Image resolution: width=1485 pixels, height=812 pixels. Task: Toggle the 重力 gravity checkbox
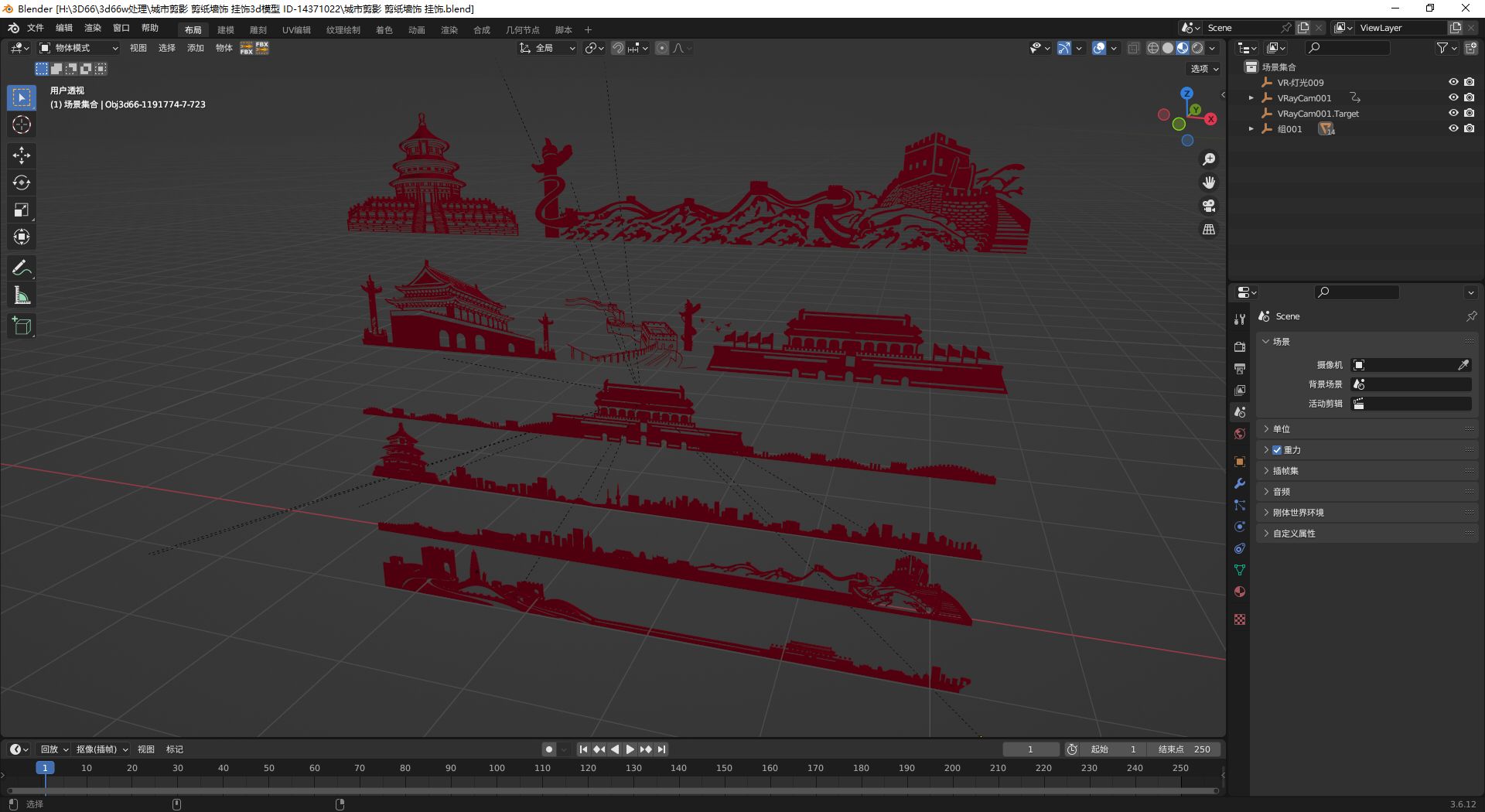tap(1277, 450)
